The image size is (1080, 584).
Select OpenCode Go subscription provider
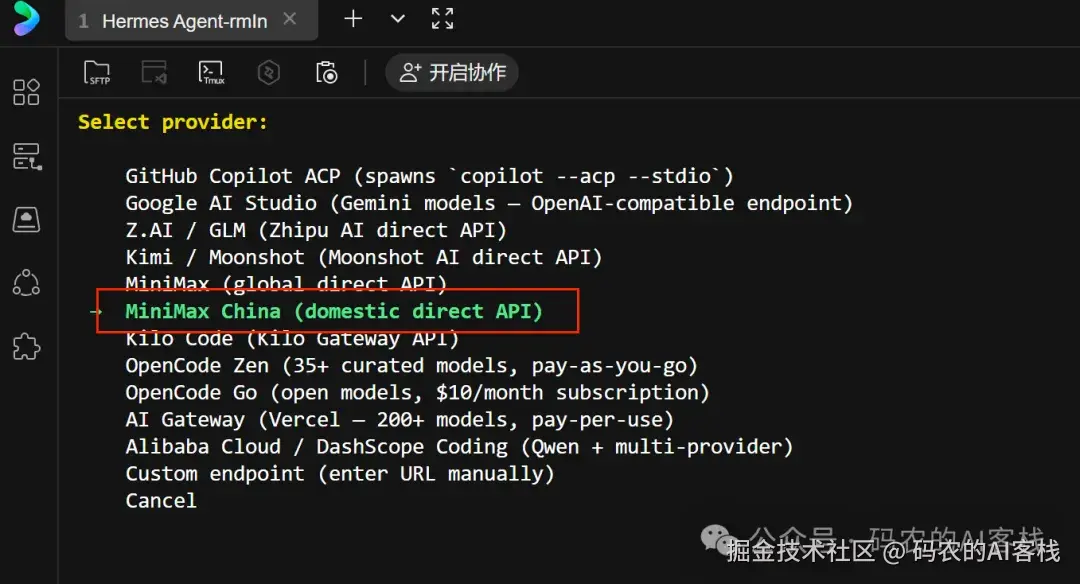(417, 393)
